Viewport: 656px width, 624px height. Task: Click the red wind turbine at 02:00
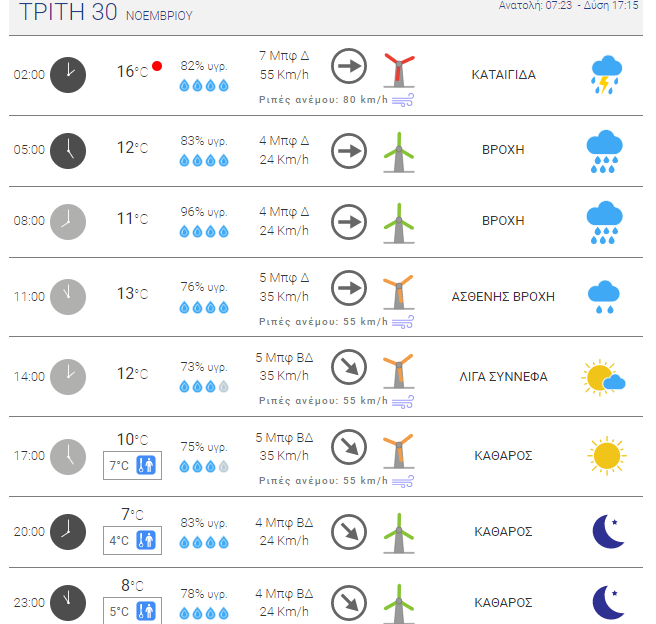(399, 70)
